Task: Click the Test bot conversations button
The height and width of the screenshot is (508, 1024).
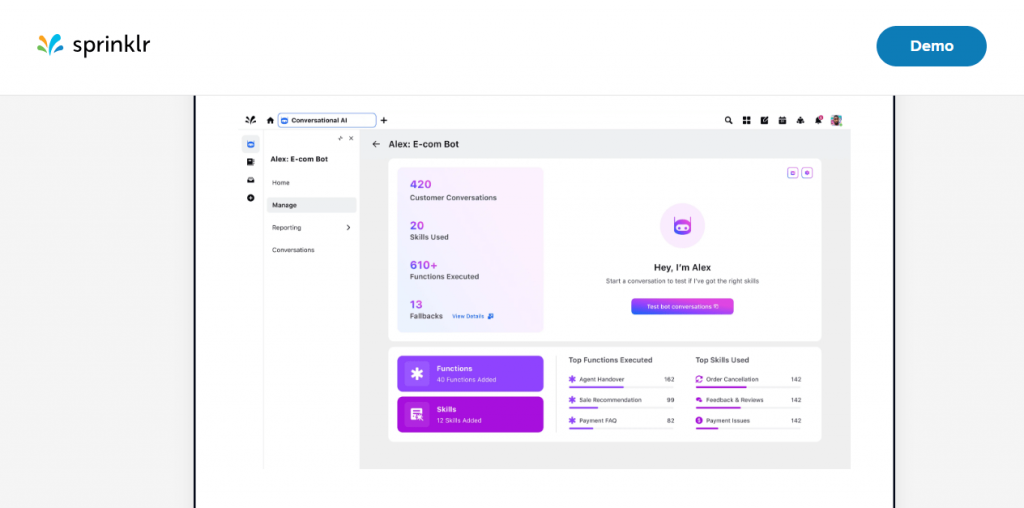Action: click(682, 306)
